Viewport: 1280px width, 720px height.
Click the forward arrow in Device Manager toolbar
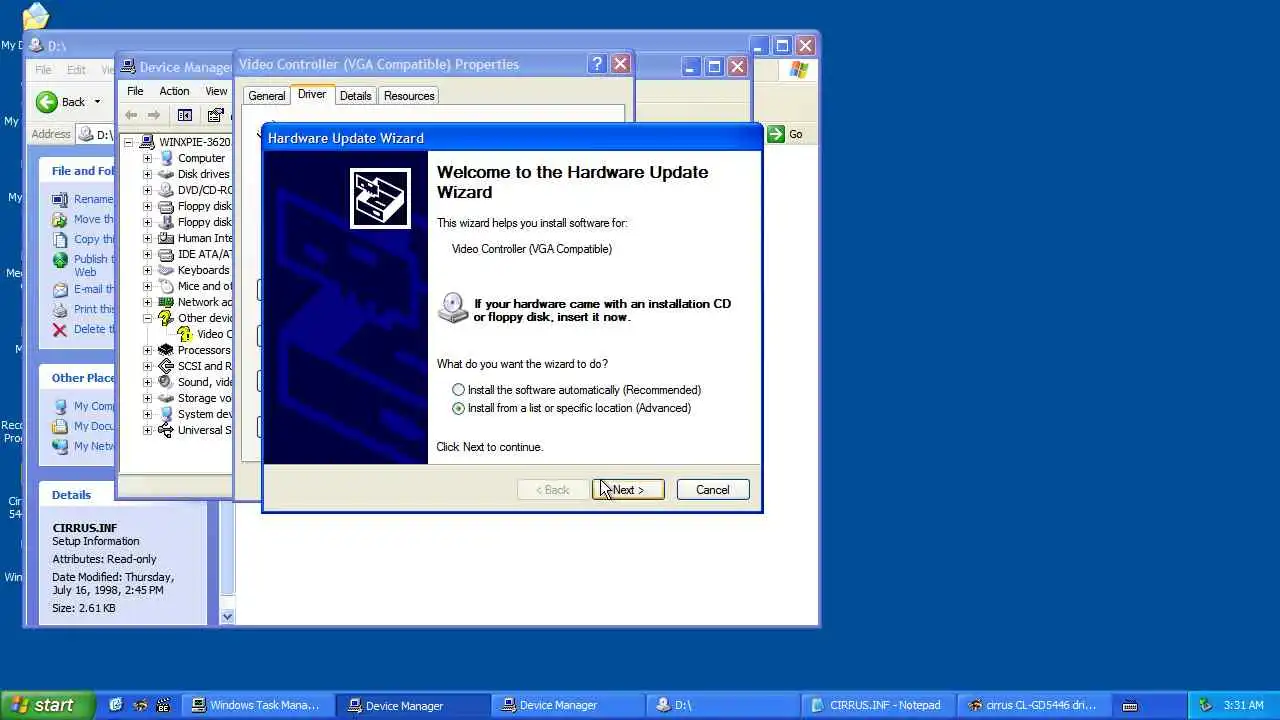[x=153, y=115]
